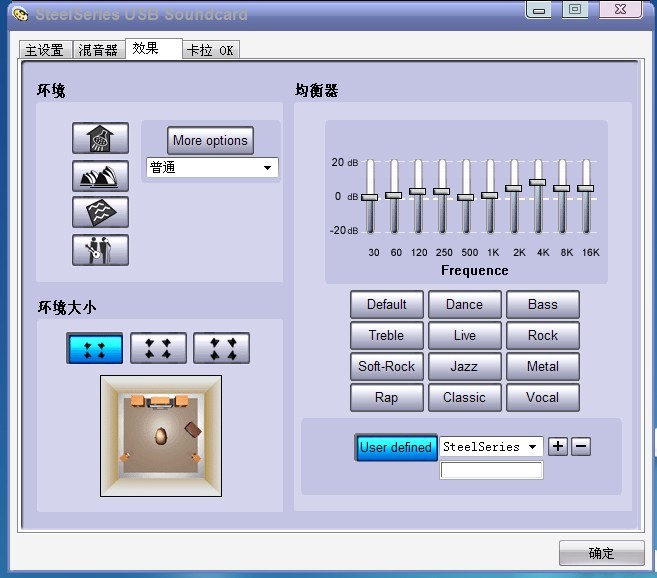This screenshot has width=657, height=578.
Task: Select the bathroom shower environment icon
Action: pos(100,139)
